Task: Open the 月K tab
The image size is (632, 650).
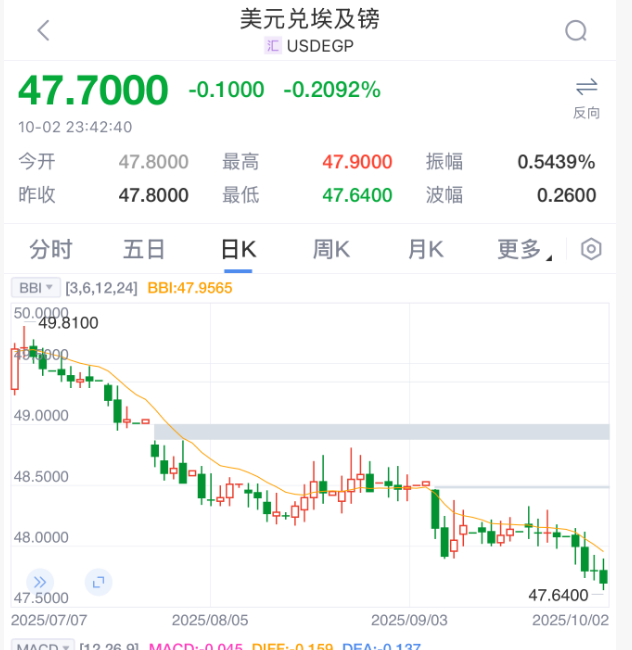Action: [x=426, y=249]
